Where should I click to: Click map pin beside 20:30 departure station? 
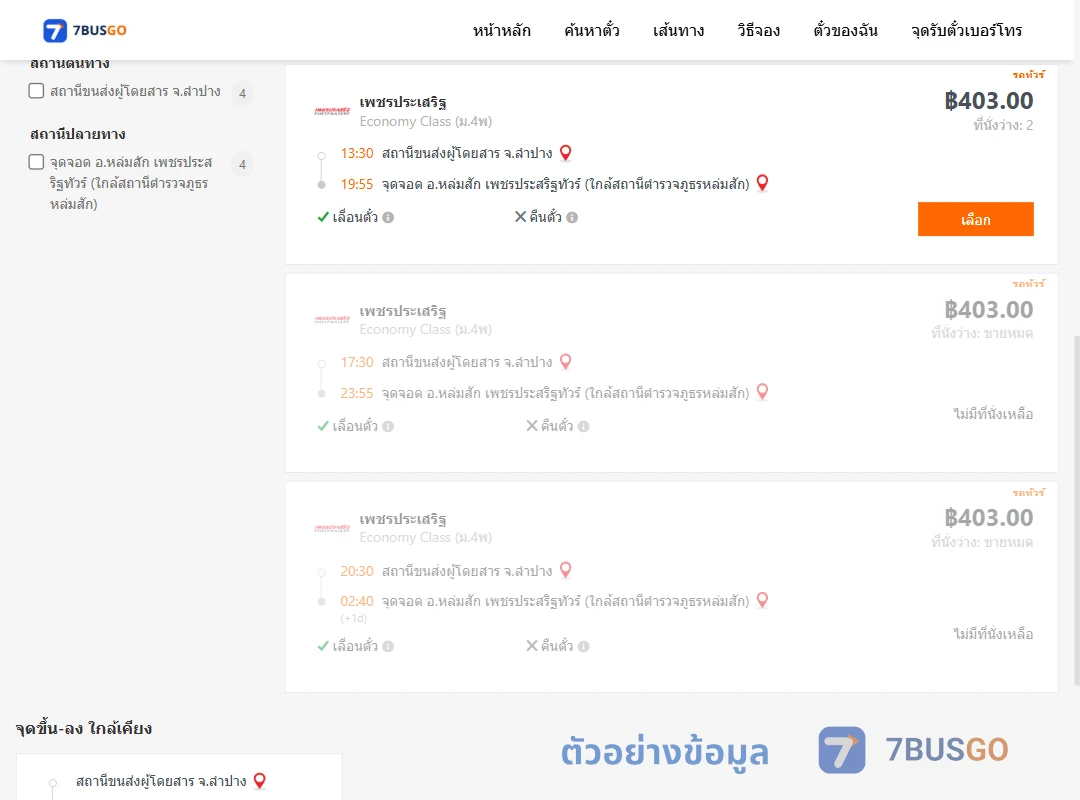565,571
